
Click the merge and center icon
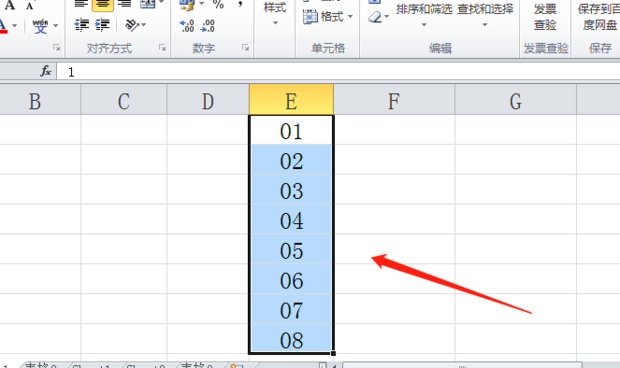coord(147,4)
